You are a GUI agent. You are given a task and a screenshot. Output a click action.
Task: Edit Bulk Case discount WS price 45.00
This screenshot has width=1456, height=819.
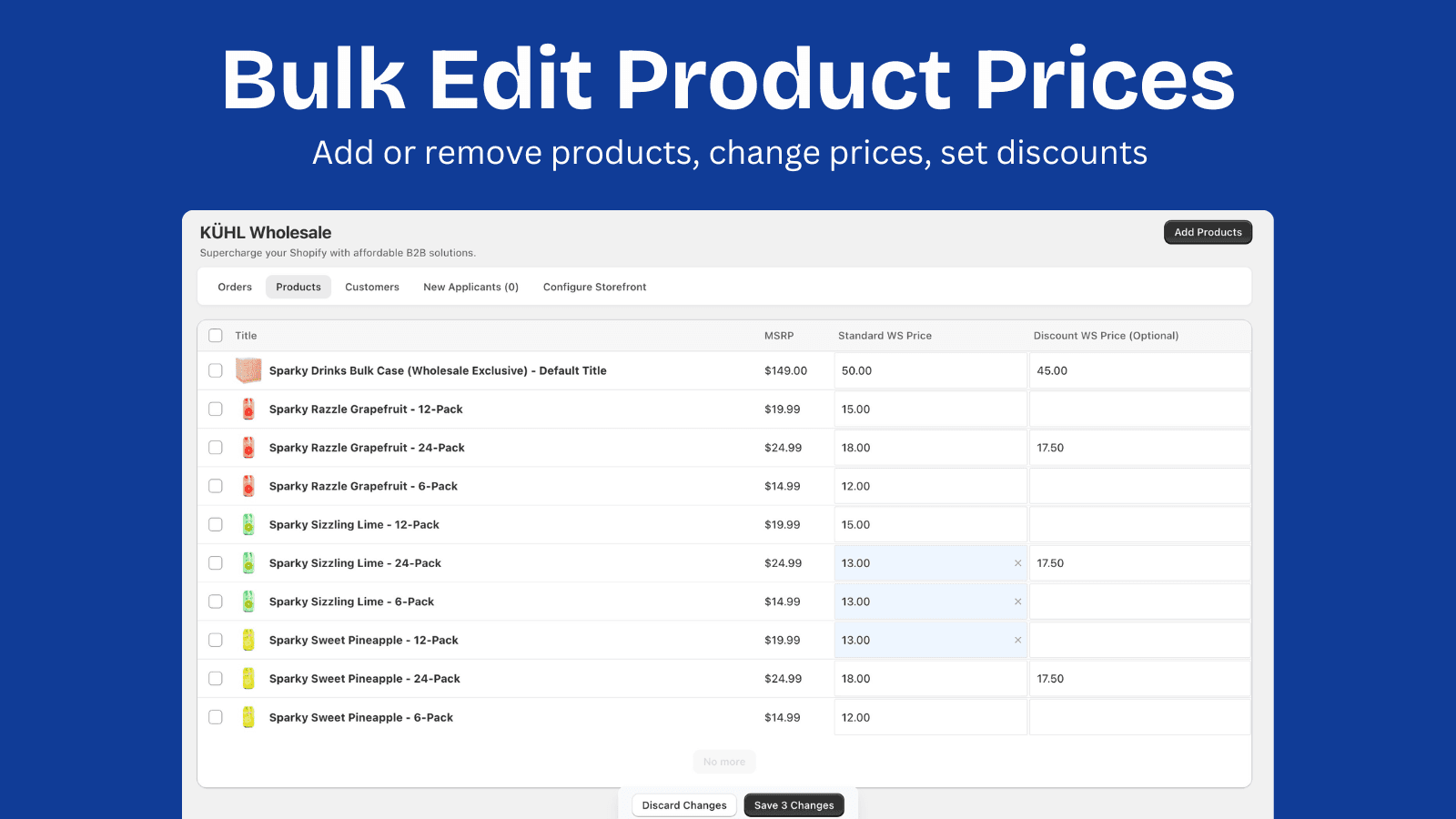(x=1139, y=370)
